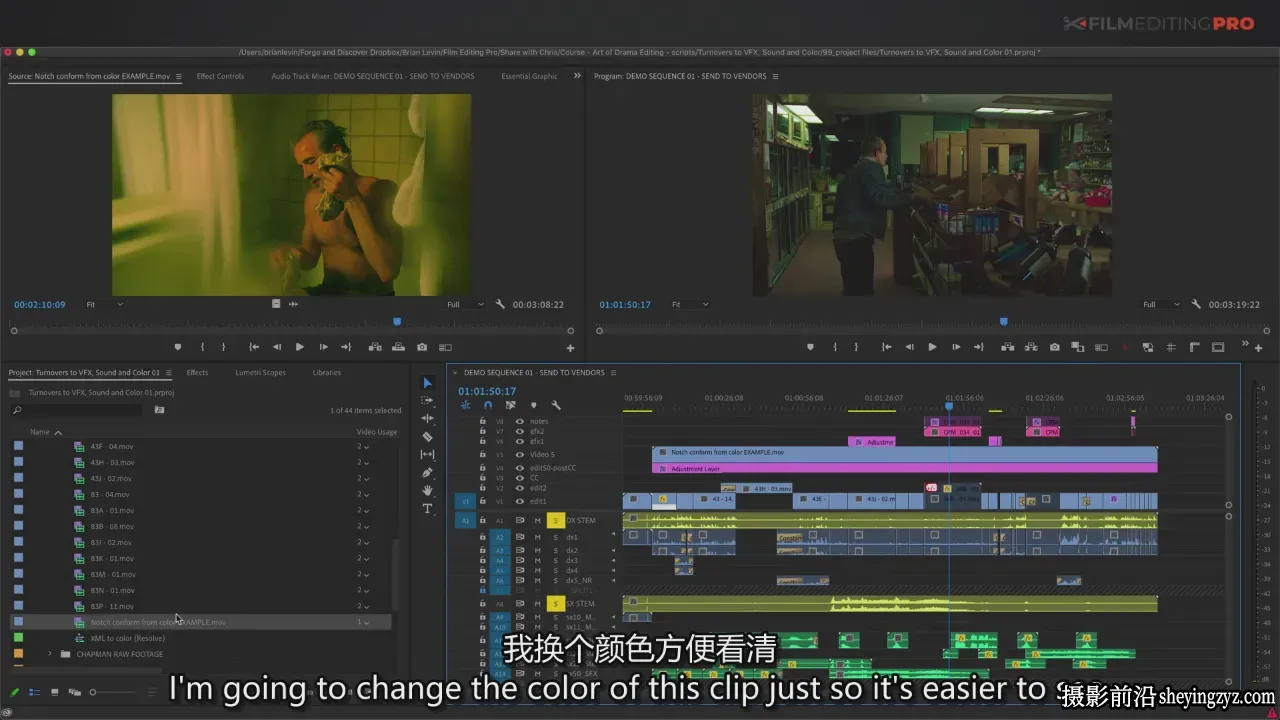Switch to the Effect Controls tab

220,76
